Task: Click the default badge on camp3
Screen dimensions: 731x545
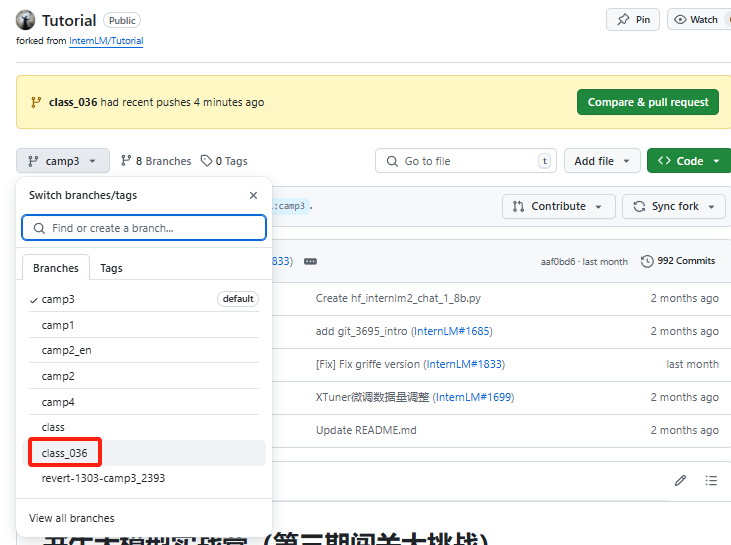Action: pos(238,299)
